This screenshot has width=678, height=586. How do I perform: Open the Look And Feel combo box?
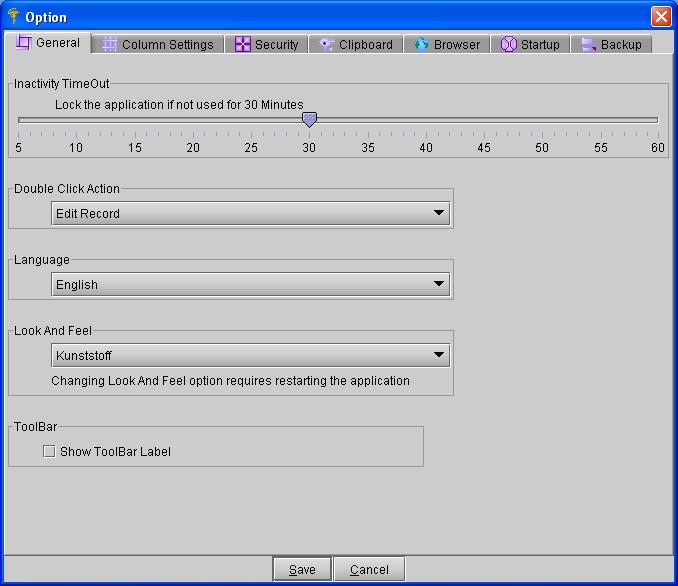pyautogui.click(x=250, y=355)
